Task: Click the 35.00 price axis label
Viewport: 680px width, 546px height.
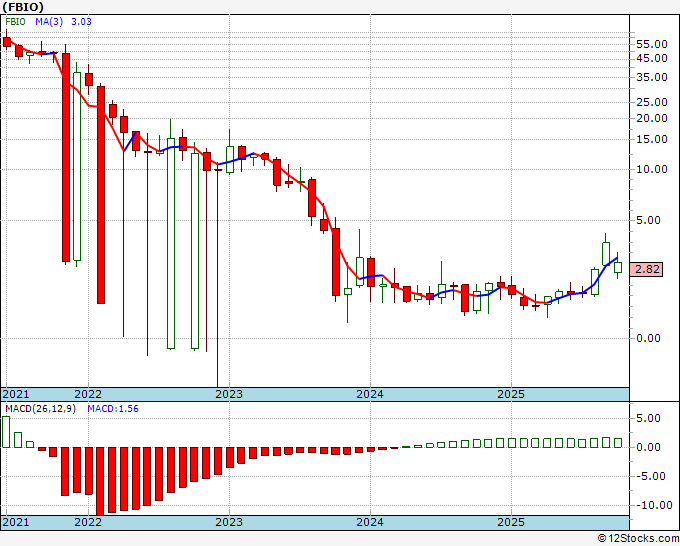Action: [x=651, y=77]
